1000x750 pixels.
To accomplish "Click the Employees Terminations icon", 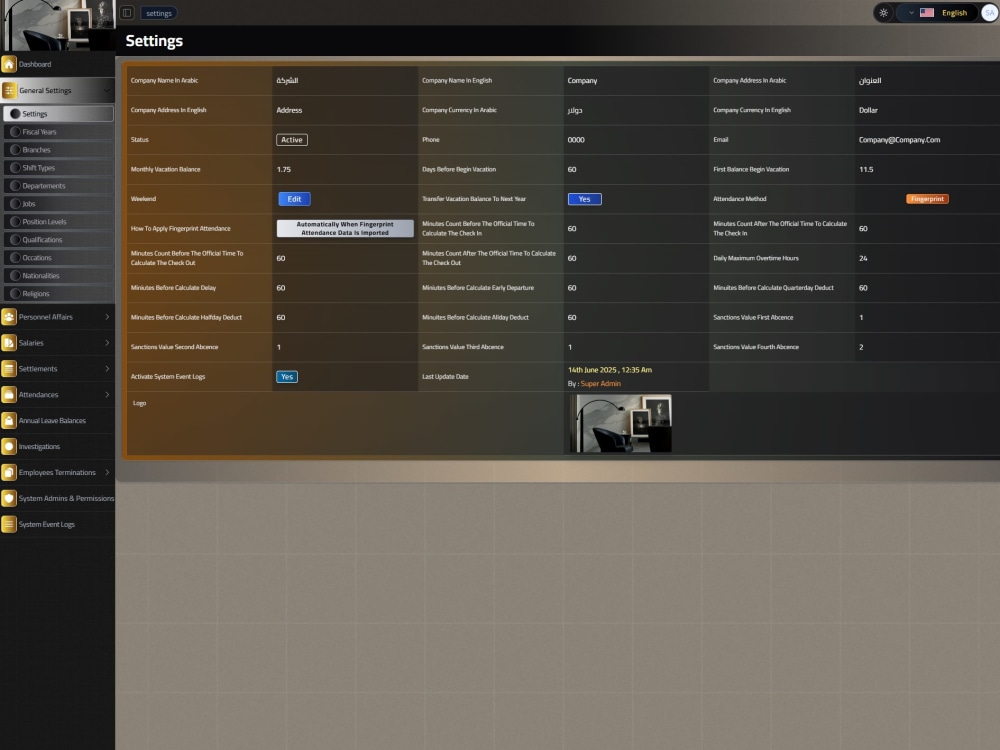I will click(9, 473).
